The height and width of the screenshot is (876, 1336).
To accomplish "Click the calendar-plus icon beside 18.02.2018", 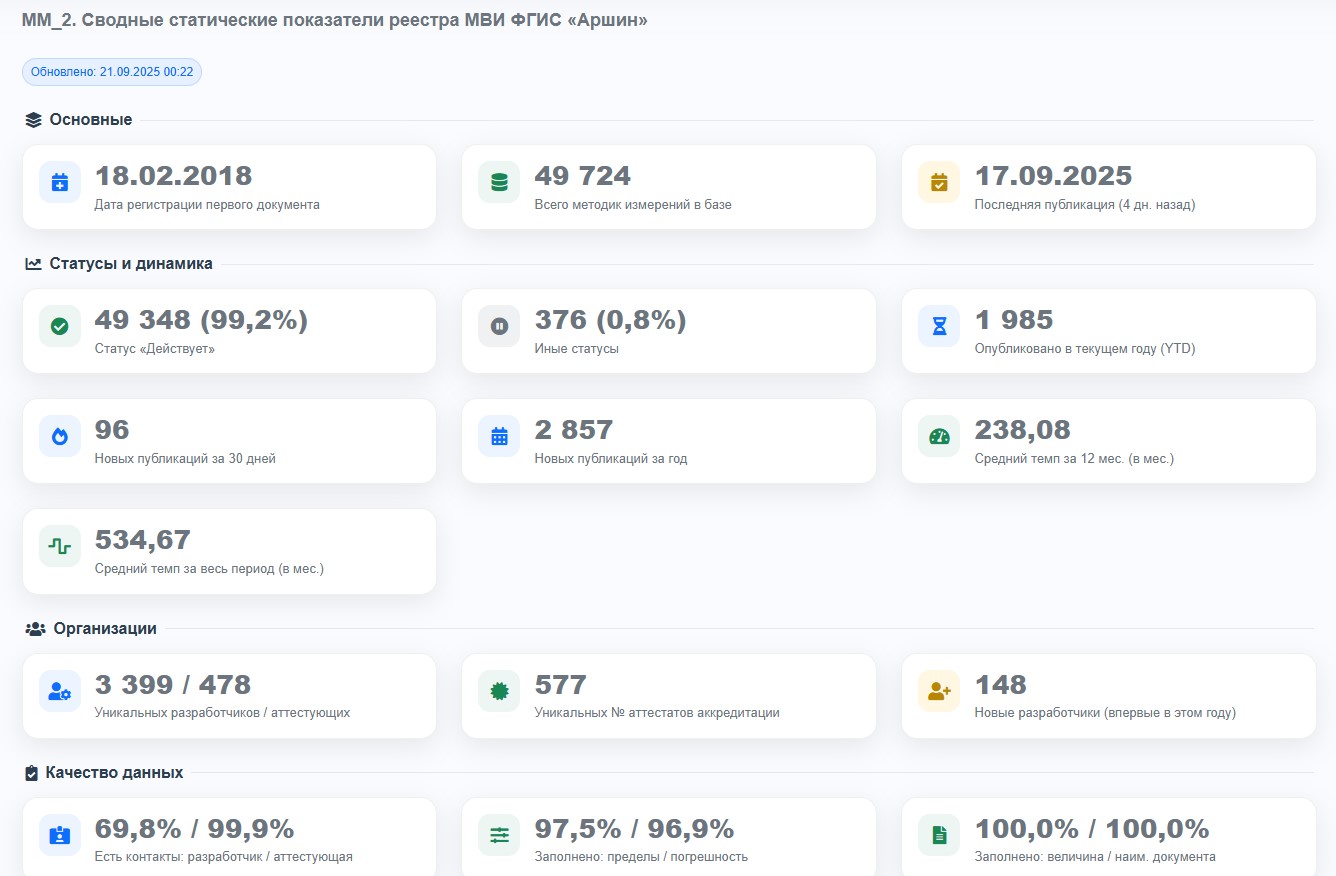I will pos(60,183).
